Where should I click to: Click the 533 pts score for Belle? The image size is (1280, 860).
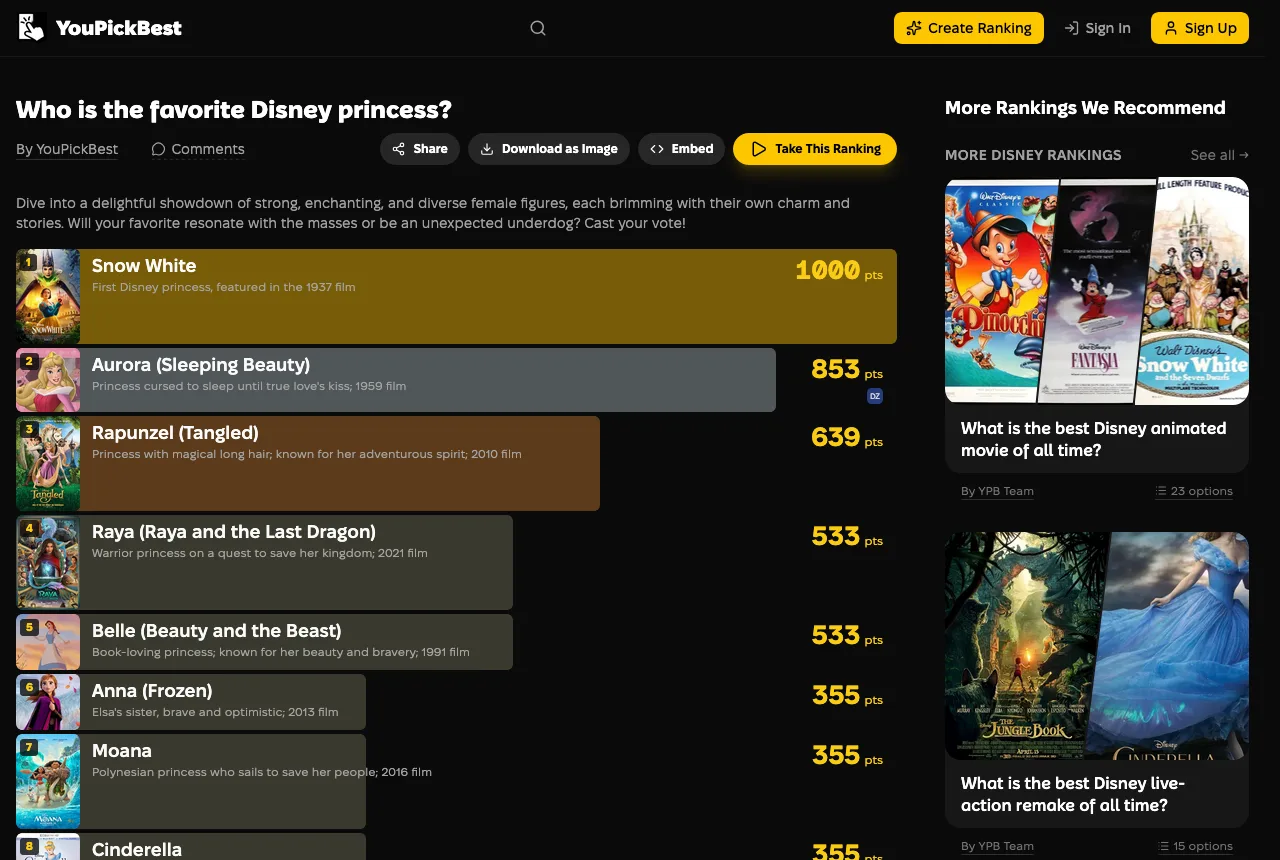click(847, 635)
